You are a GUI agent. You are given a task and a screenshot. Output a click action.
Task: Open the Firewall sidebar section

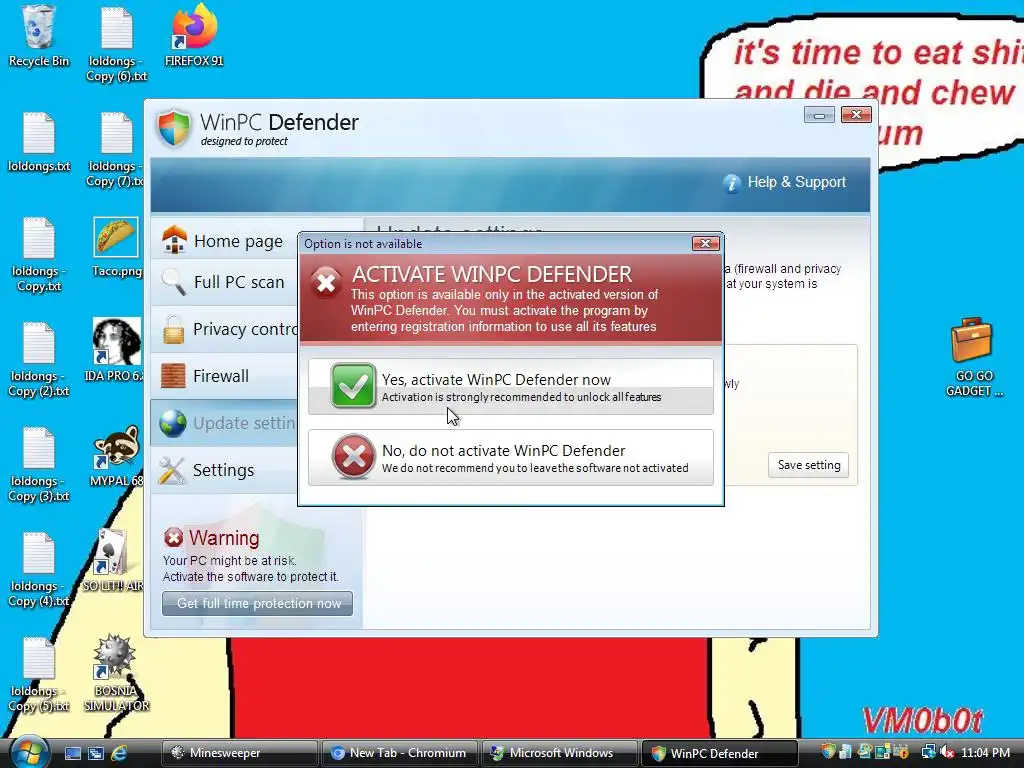click(223, 376)
